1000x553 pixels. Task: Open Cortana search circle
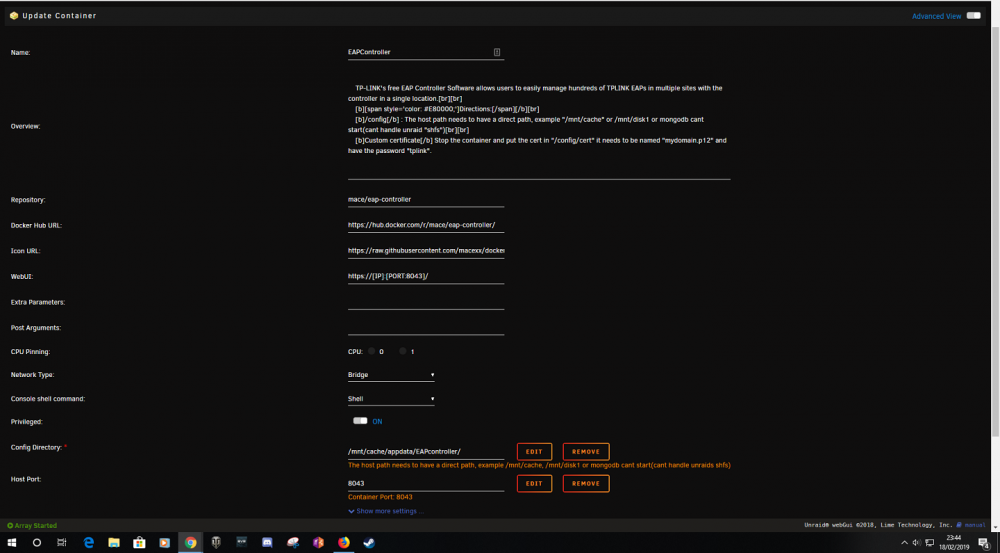point(36,543)
